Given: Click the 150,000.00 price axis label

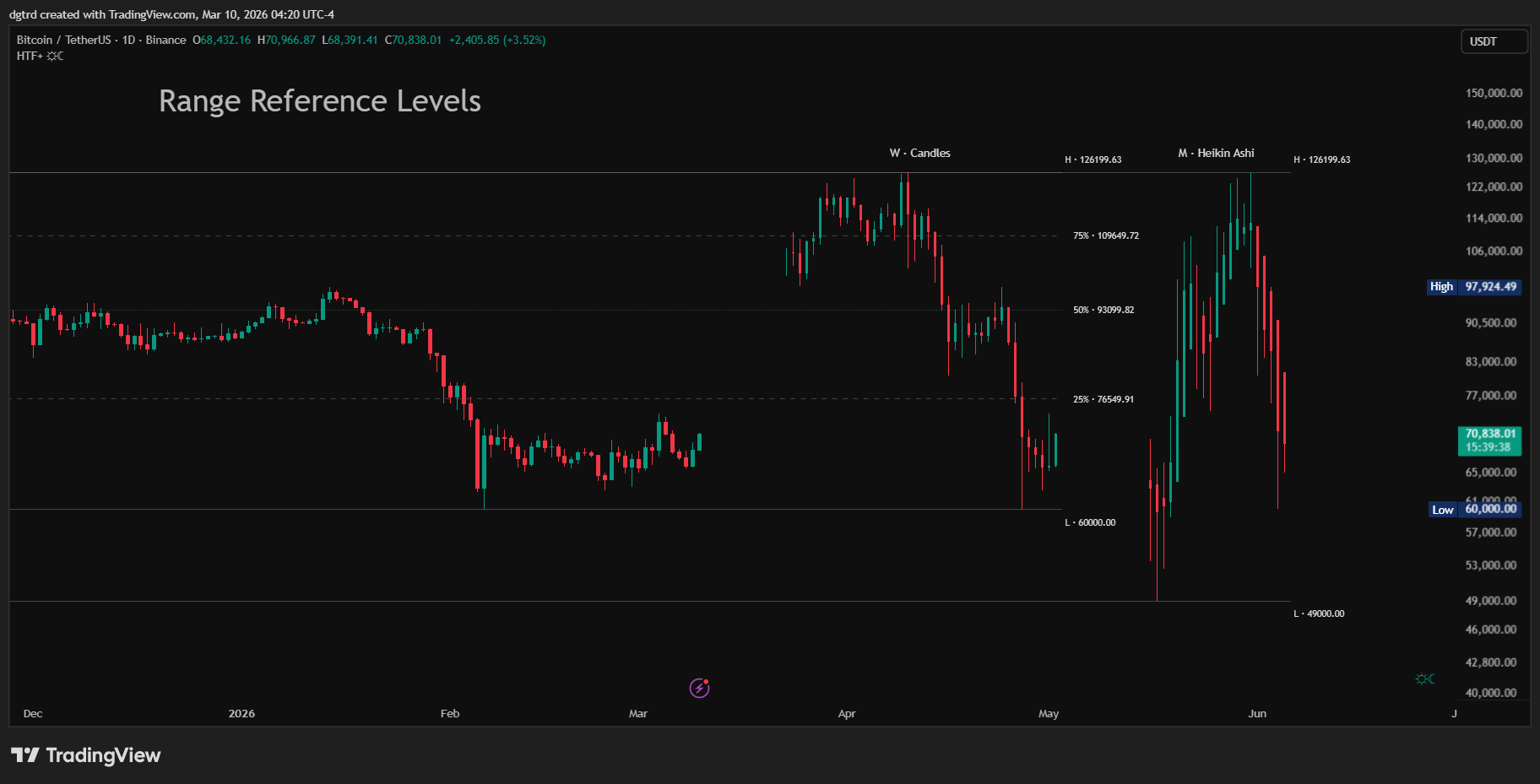Looking at the screenshot, I should click(x=1494, y=93).
